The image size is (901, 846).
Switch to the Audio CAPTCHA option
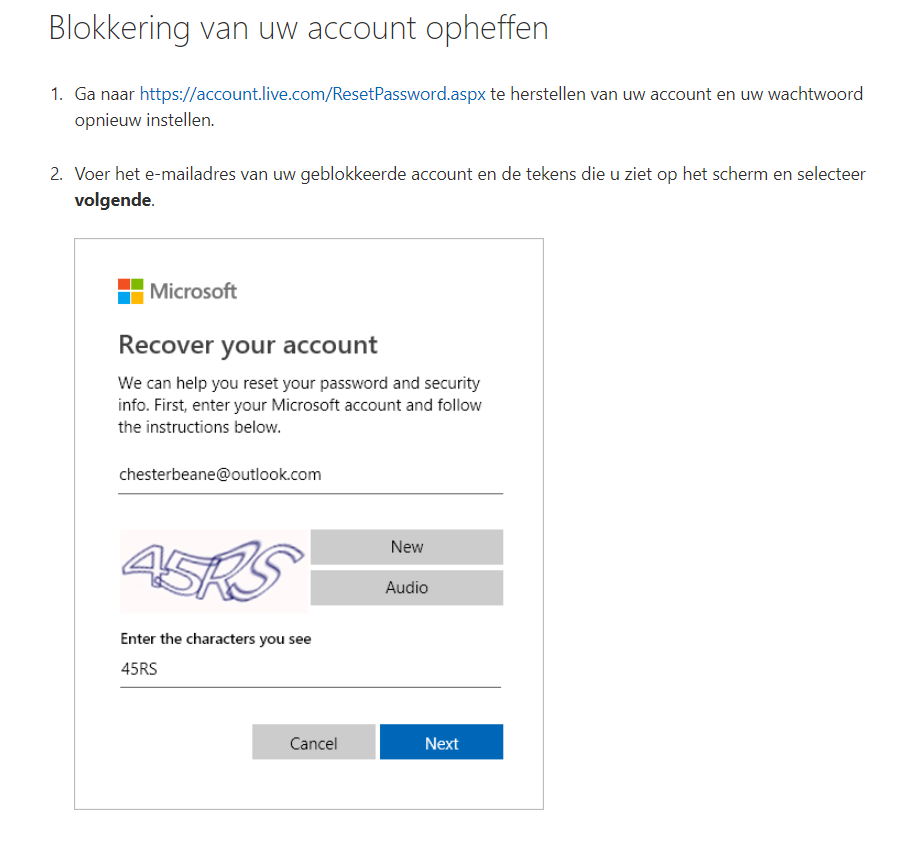[407, 587]
